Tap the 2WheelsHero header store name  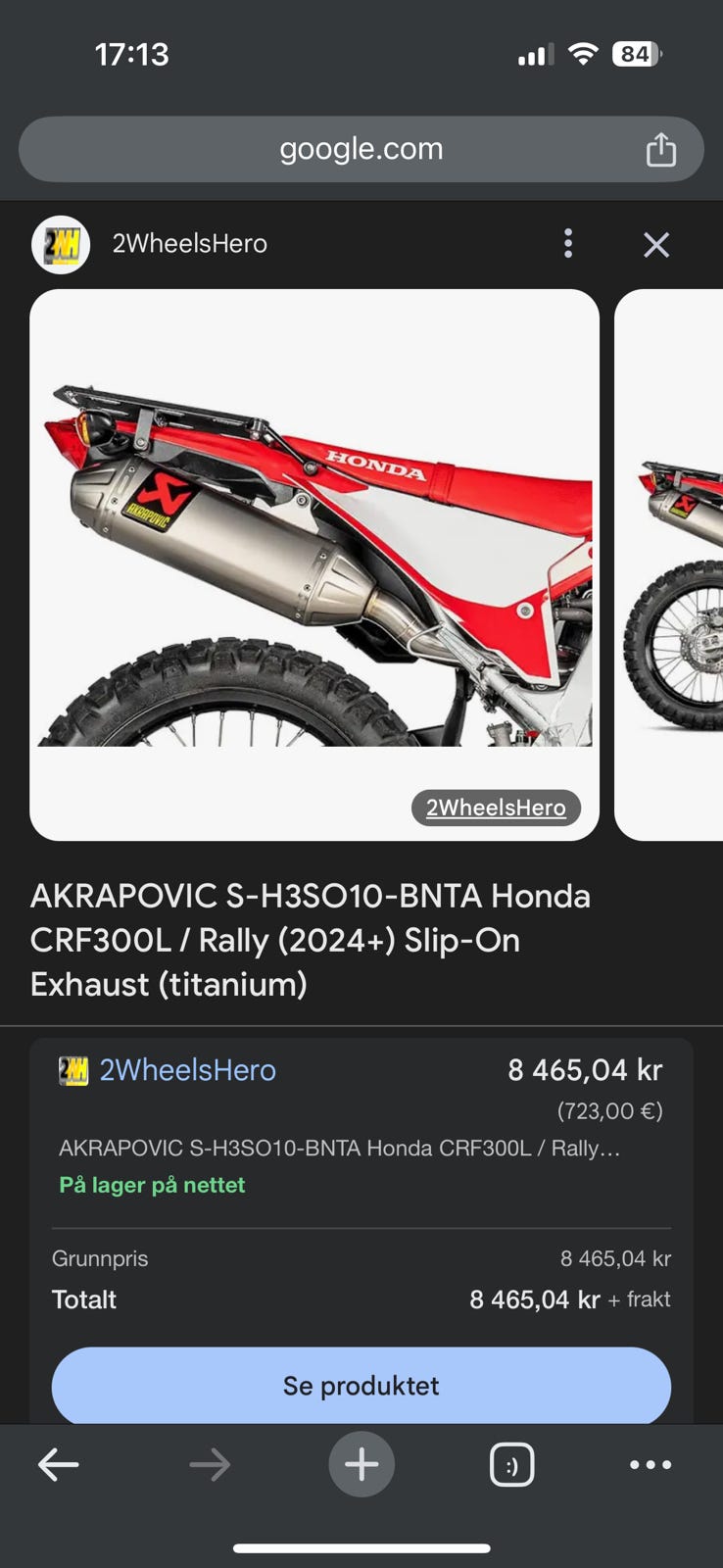190,244
